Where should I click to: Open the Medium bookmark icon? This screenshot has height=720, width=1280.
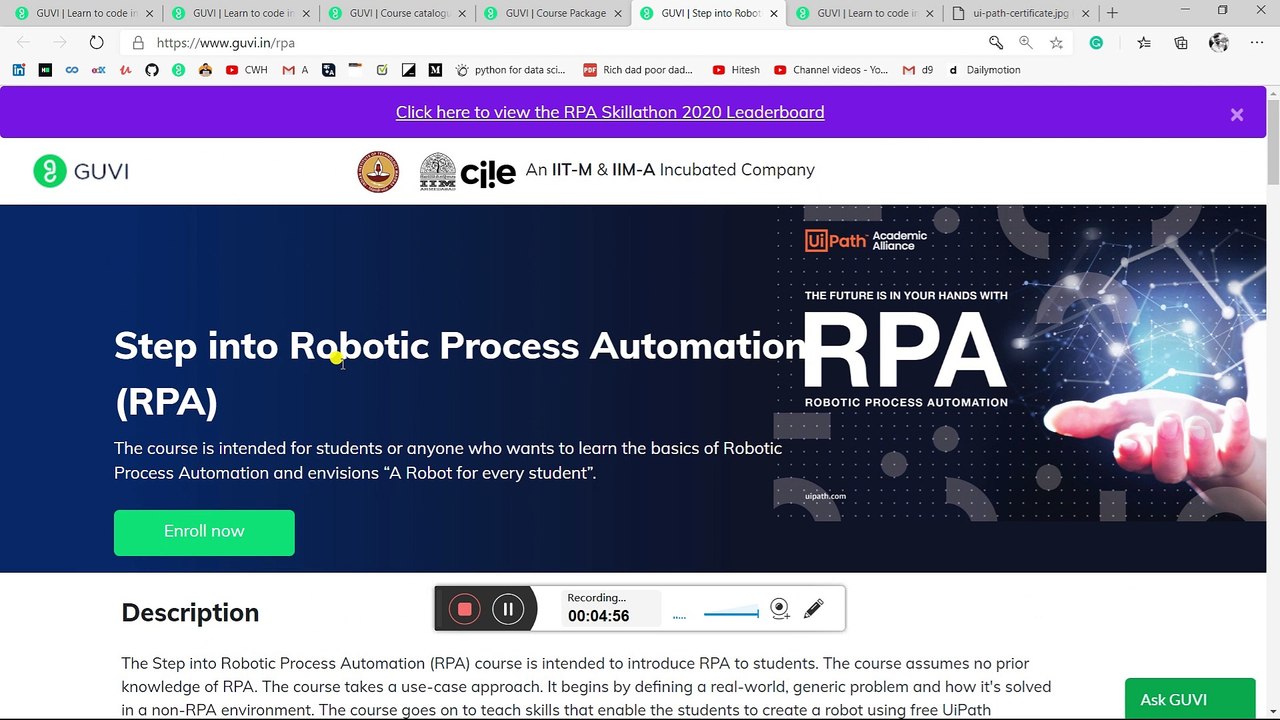click(435, 70)
